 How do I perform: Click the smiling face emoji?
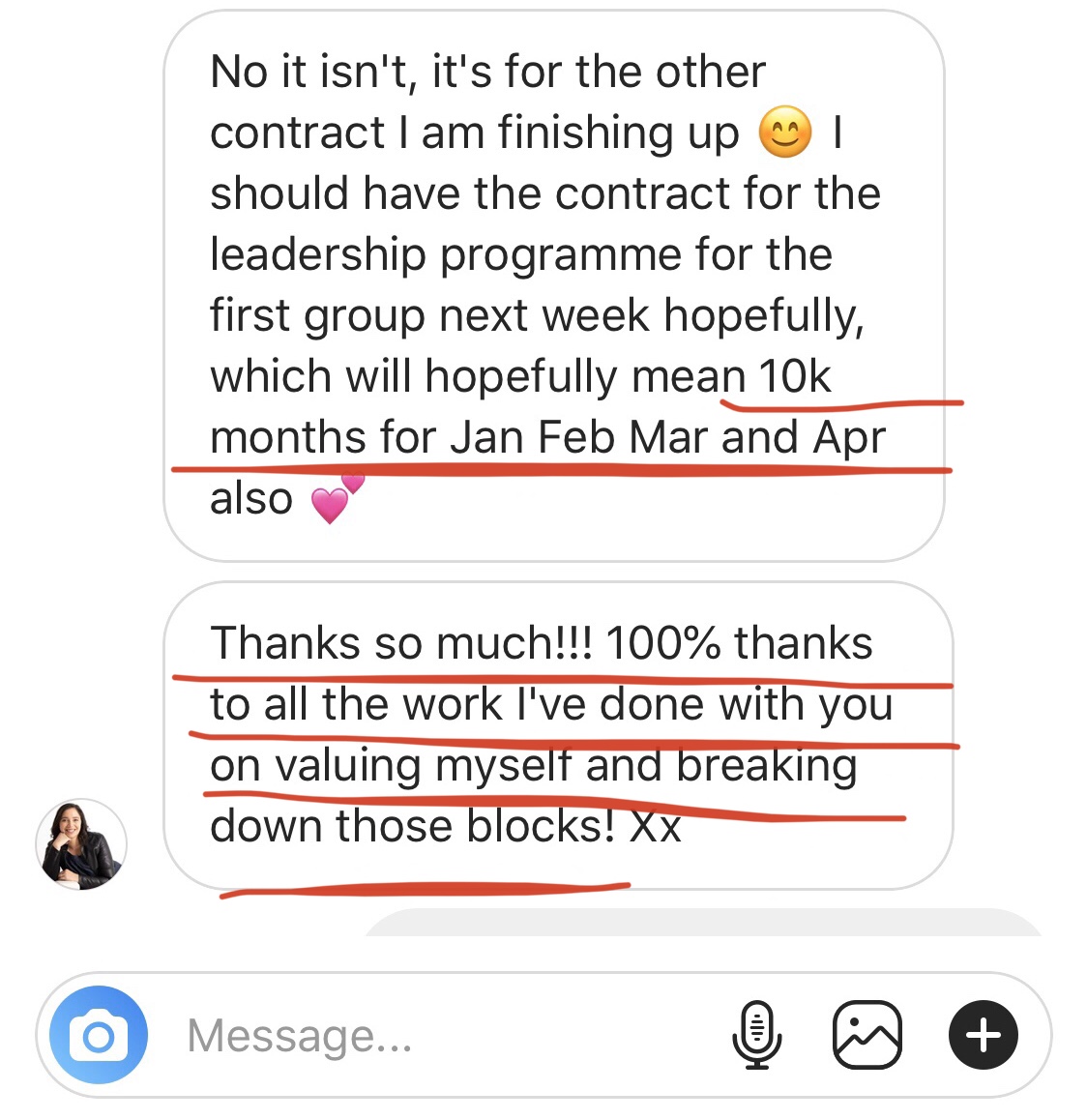785,133
